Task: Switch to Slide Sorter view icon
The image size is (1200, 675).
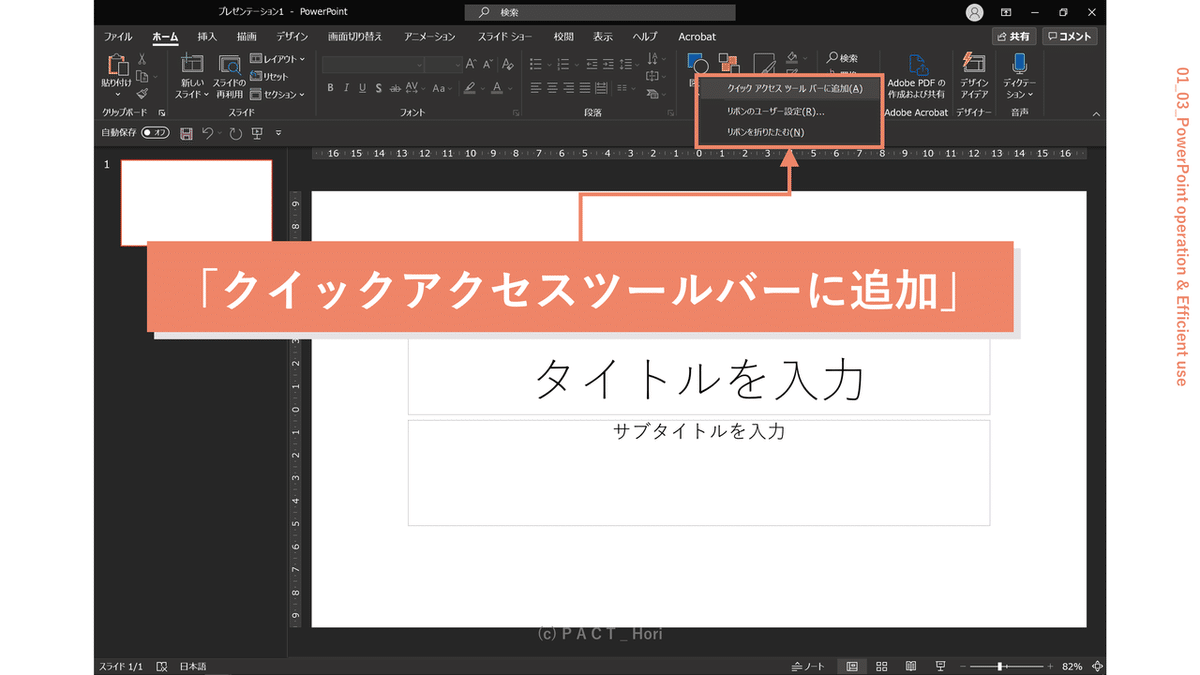Action: pos(881,666)
